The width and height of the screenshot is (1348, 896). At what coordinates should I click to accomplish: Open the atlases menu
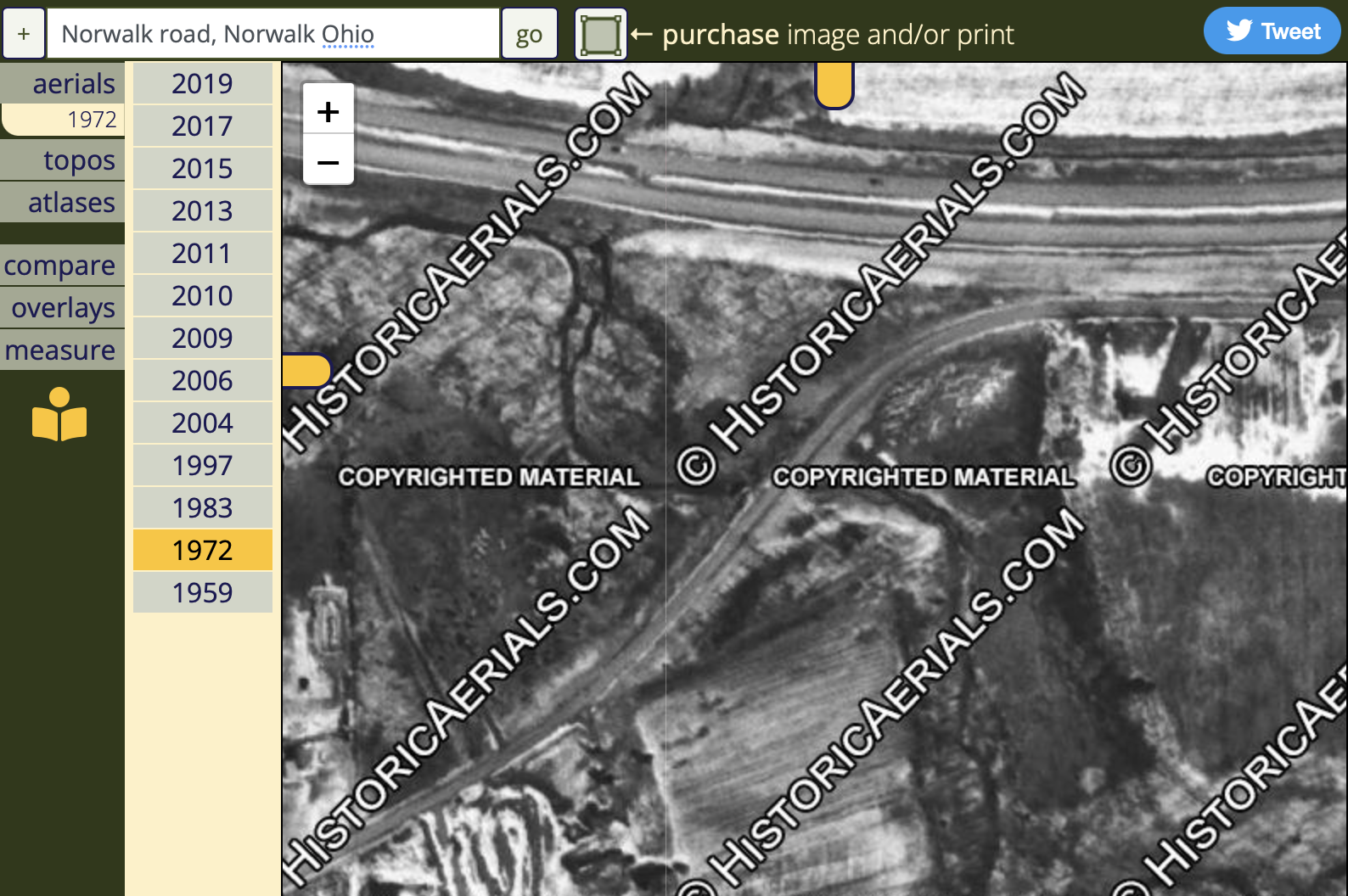63,202
